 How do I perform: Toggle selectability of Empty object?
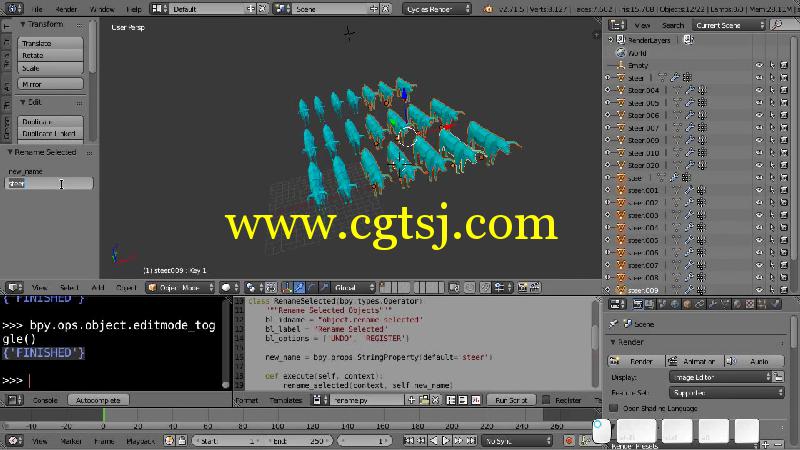click(772, 65)
